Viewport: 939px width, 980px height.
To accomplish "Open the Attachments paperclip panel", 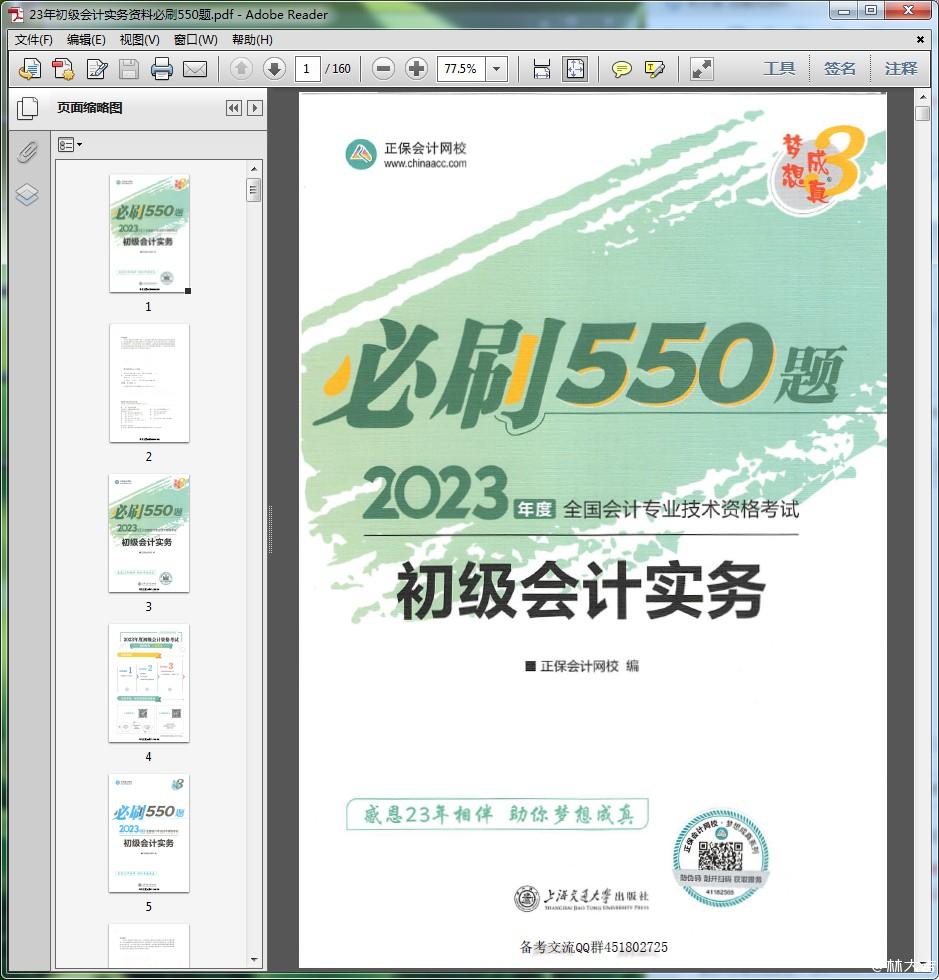I will click(27, 152).
